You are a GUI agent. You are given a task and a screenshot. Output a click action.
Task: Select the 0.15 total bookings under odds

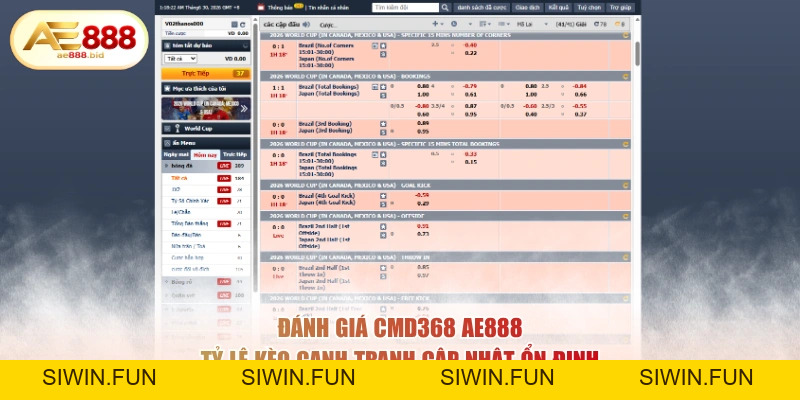point(471,162)
